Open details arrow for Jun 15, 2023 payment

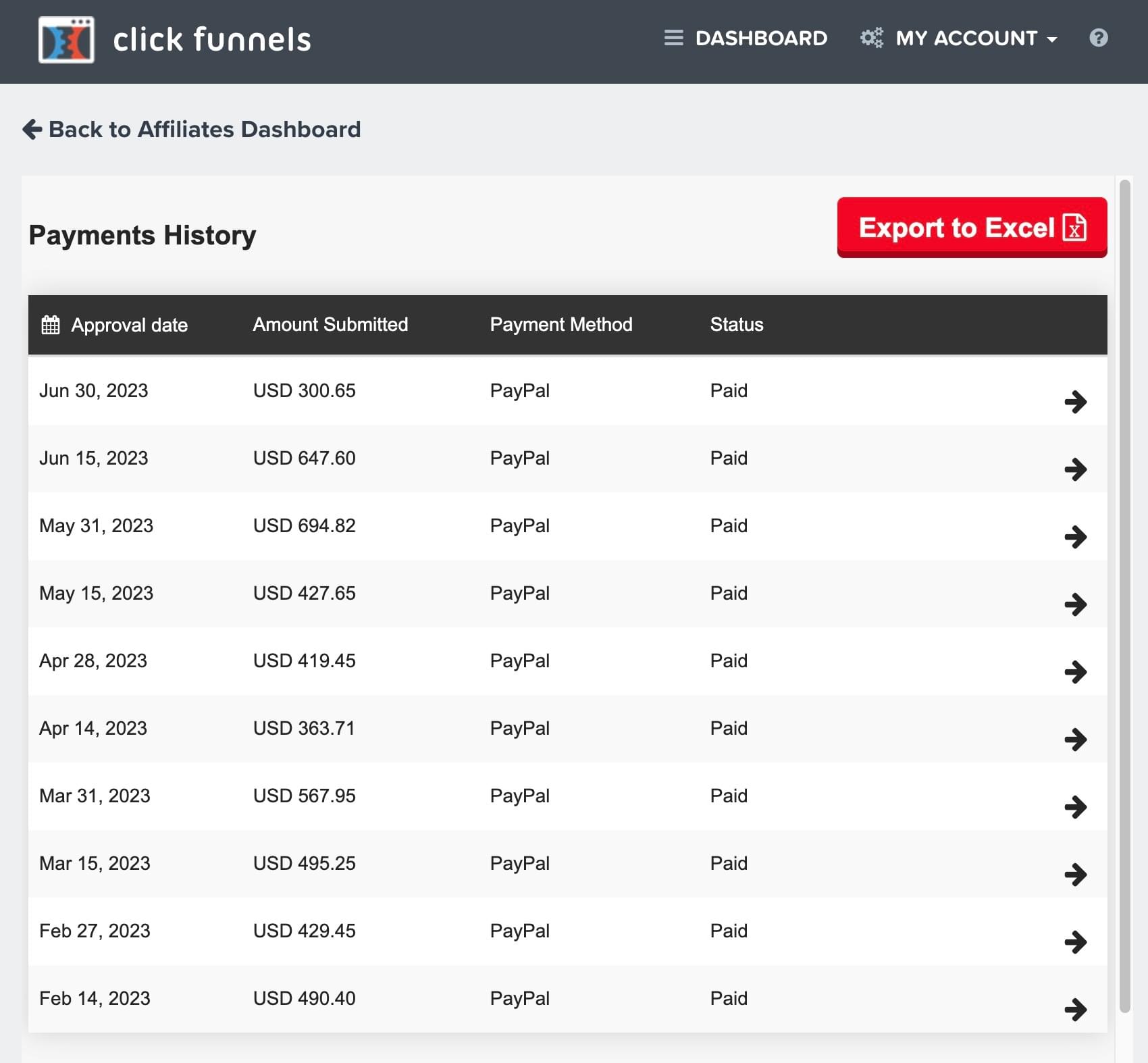pyautogui.click(x=1076, y=469)
